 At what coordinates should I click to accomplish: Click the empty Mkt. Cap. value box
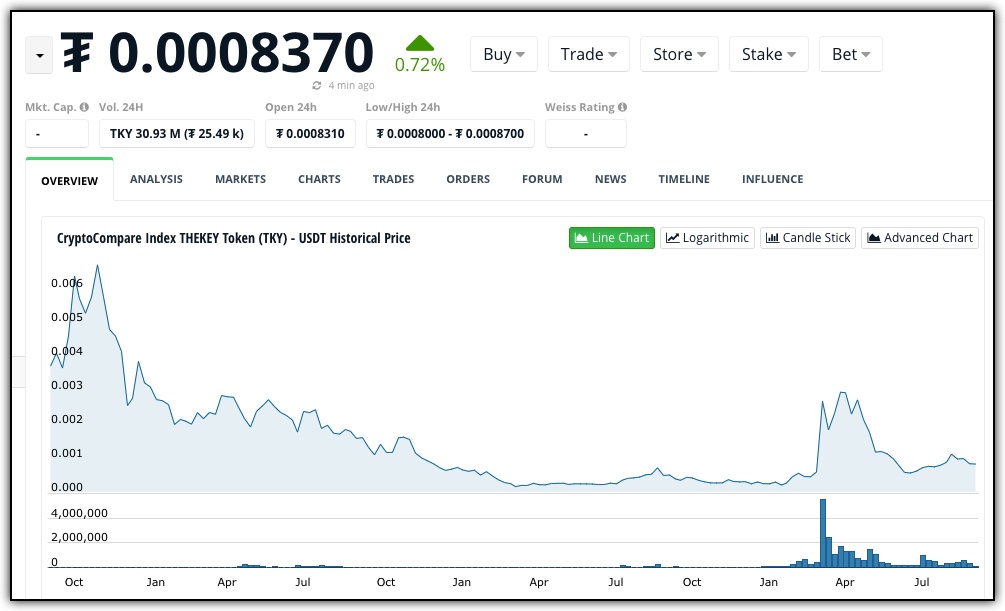(x=57, y=133)
